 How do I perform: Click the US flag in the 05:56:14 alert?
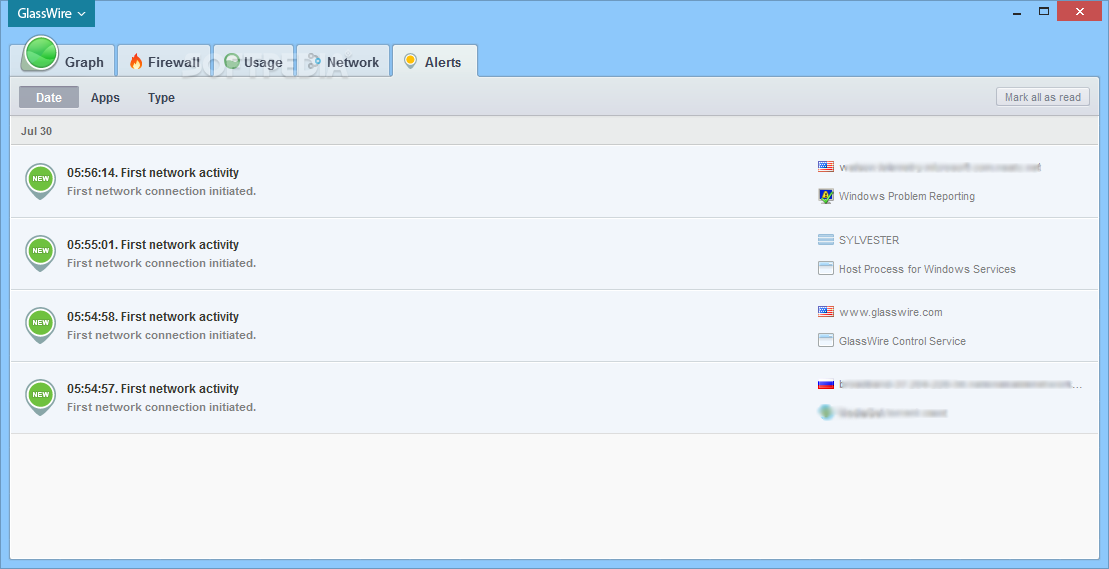tap(825, 167)
